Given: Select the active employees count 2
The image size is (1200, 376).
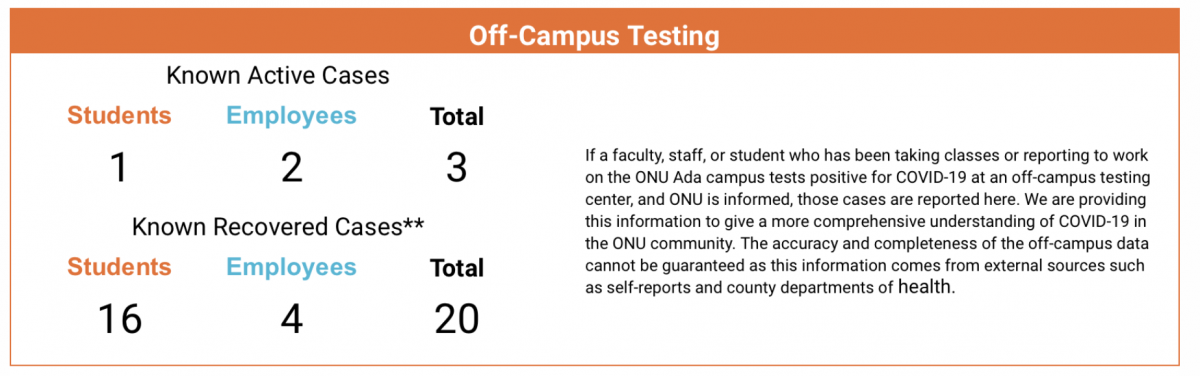Looking at the screenshot, I should click(291, 167).
